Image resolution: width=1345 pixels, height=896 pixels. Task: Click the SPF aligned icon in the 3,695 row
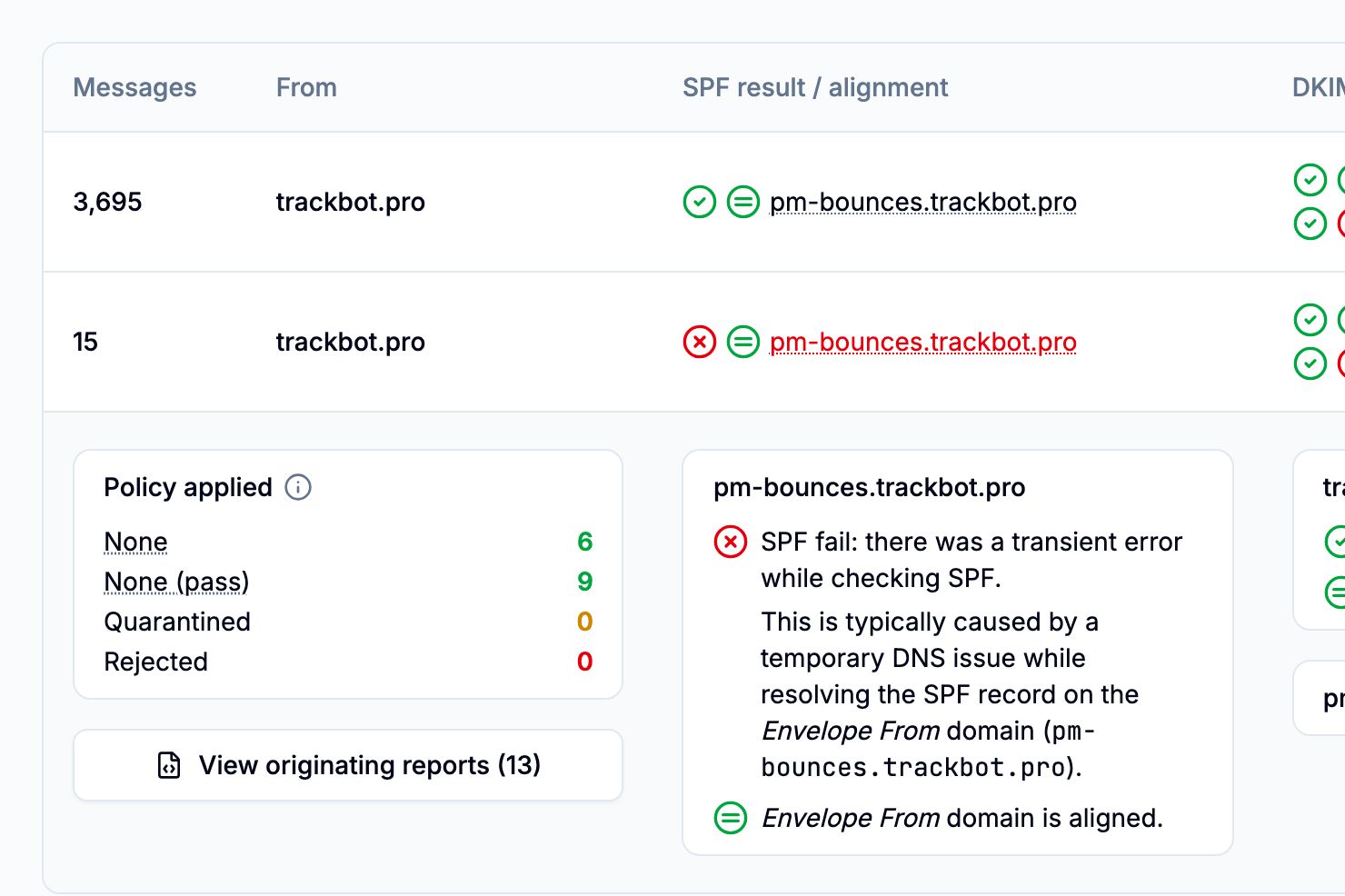coord(743,202)
